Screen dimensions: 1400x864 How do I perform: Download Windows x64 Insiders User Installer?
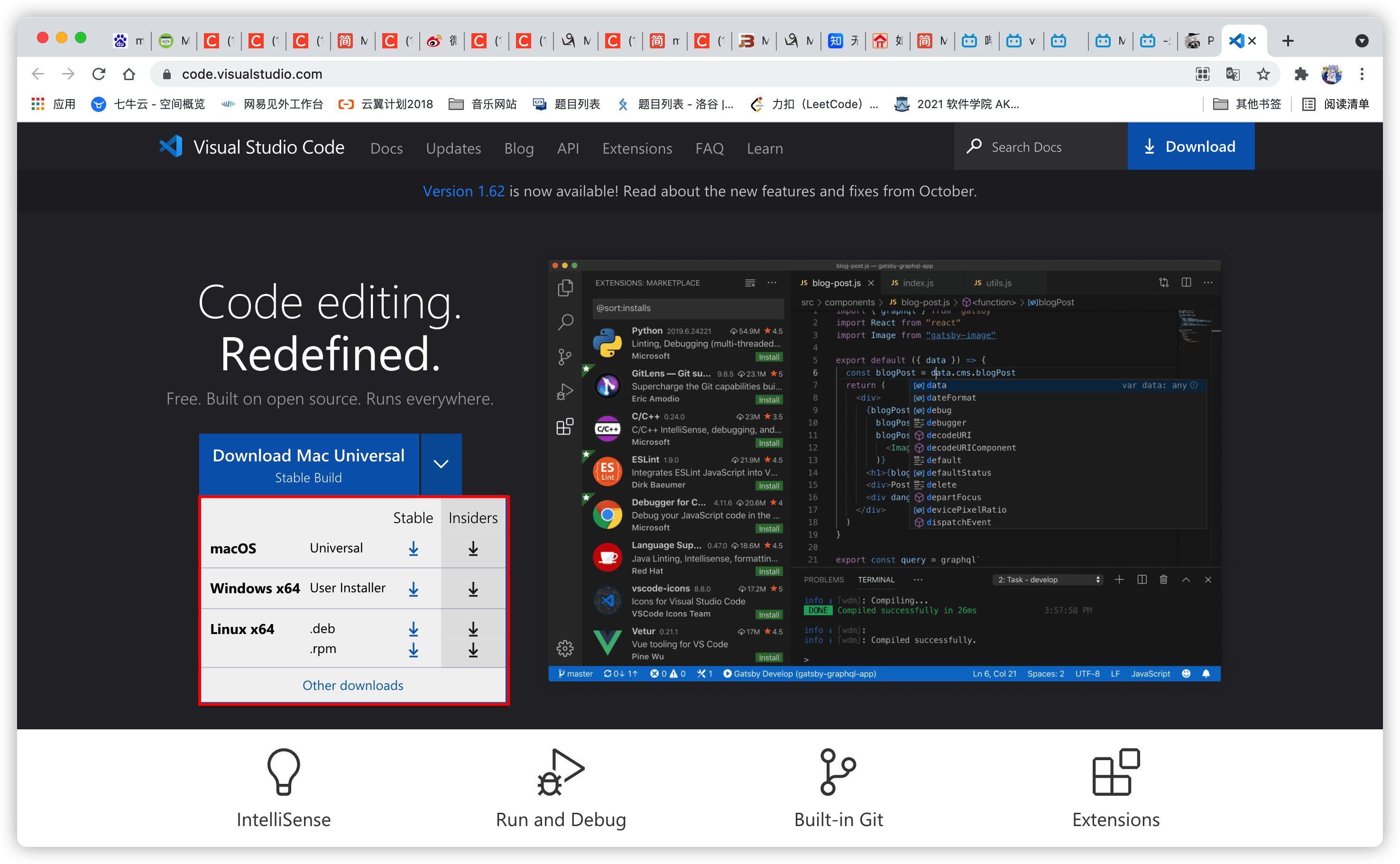[473, 589]
